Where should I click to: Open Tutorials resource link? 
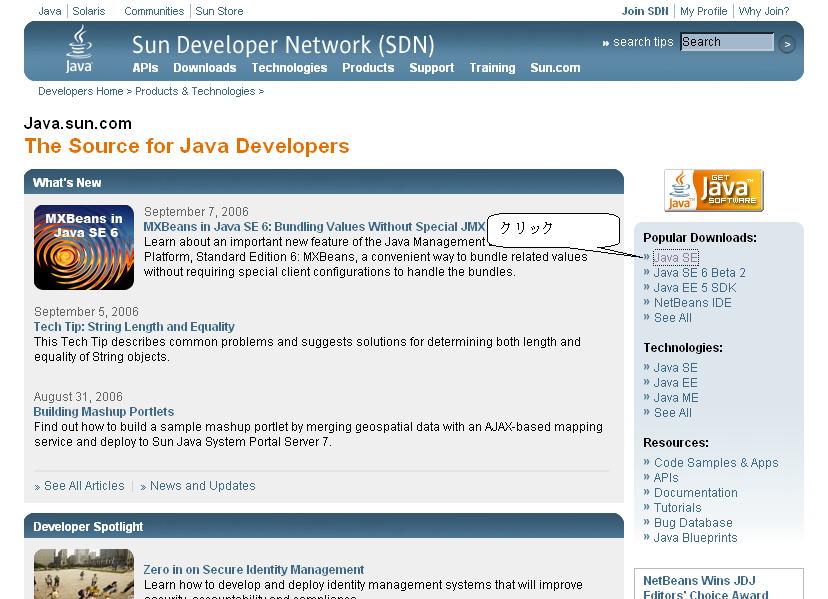click(x=678, y=508)
